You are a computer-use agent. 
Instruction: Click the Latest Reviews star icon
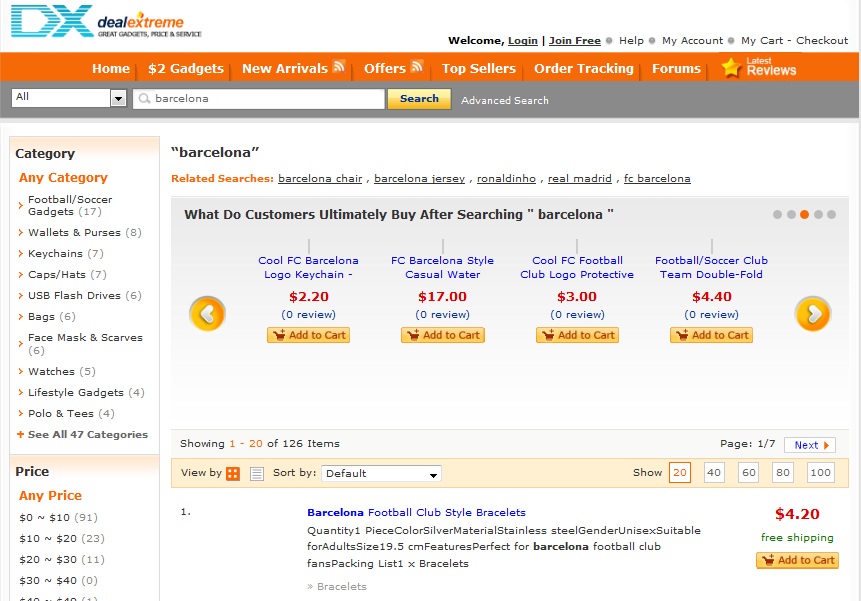pyautogui.click(x=731, y=68)
